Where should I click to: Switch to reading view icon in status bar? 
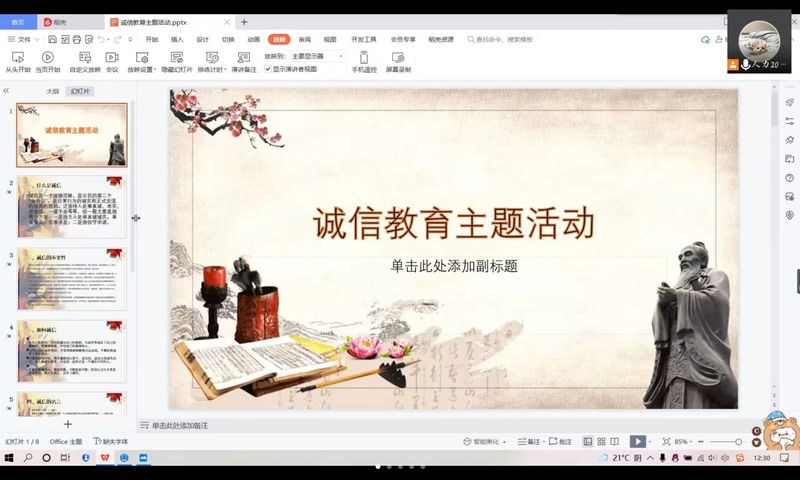(x=615, y=441)
